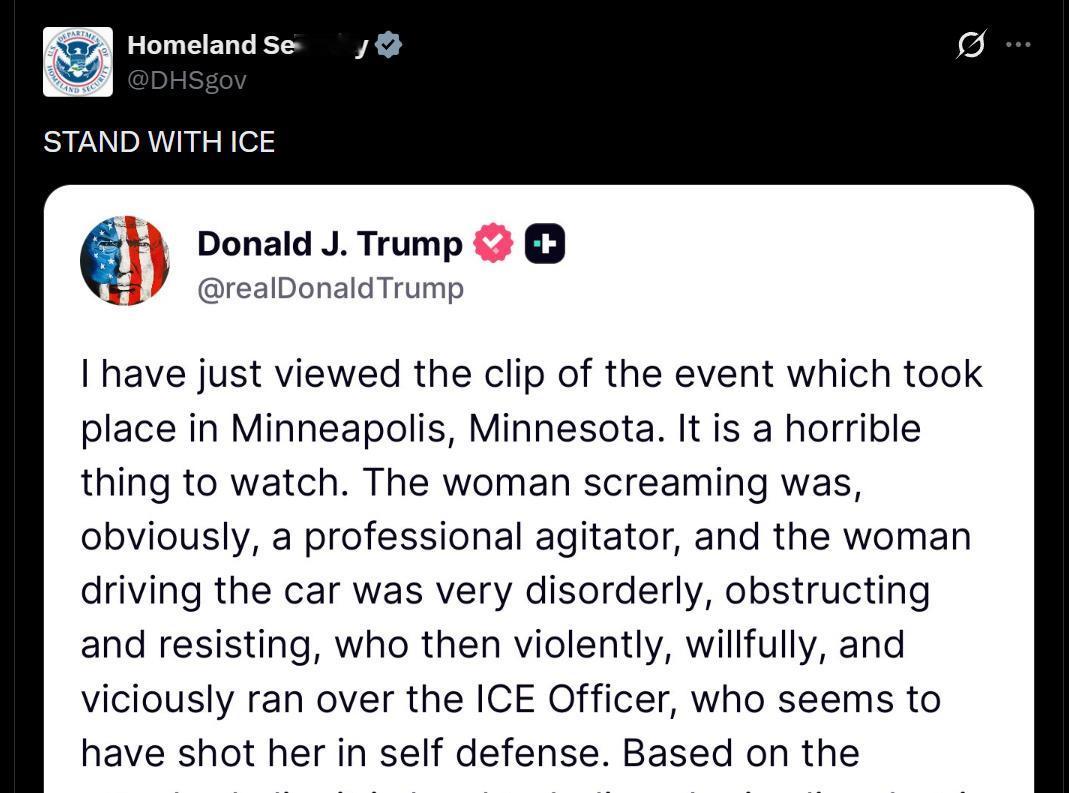
Task: Open the Homeland Security profile avatar
Action: pyautogui.click(x=77, y=62)
